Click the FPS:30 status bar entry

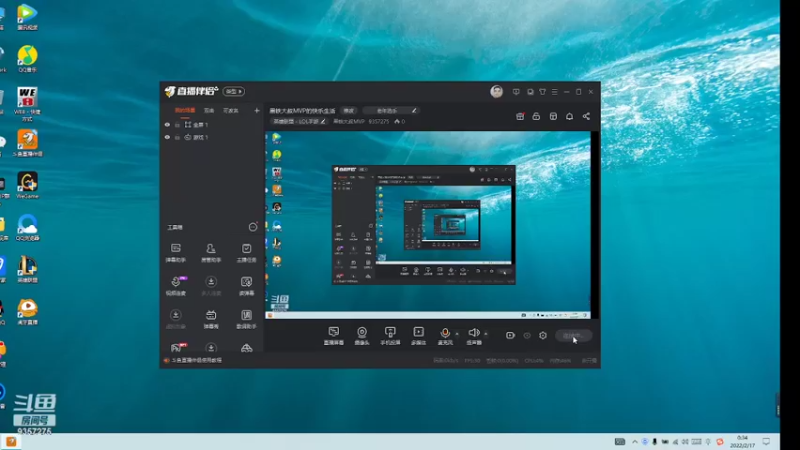pos(472,361)
